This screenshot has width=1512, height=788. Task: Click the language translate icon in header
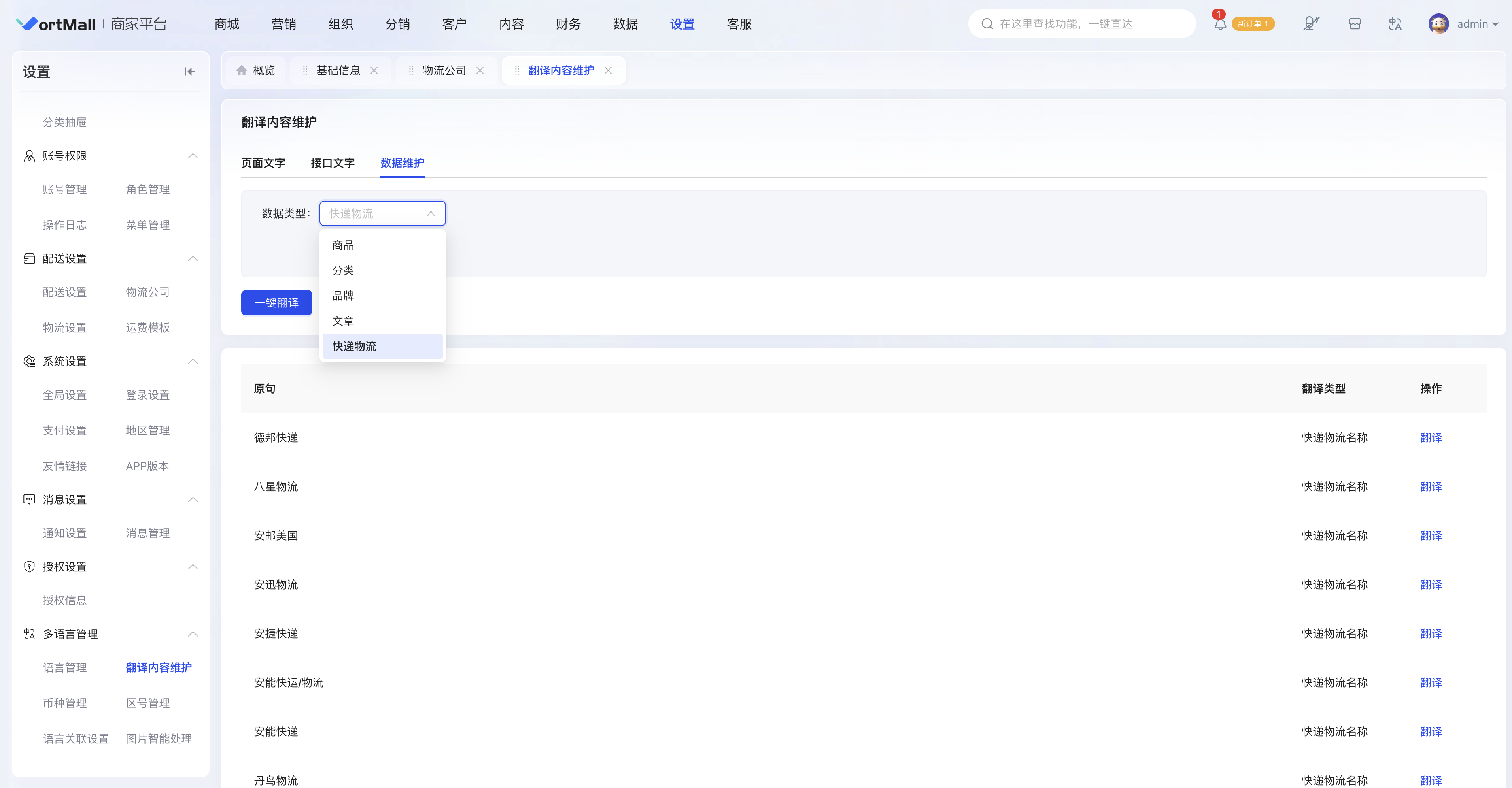tap(1395, 24)
